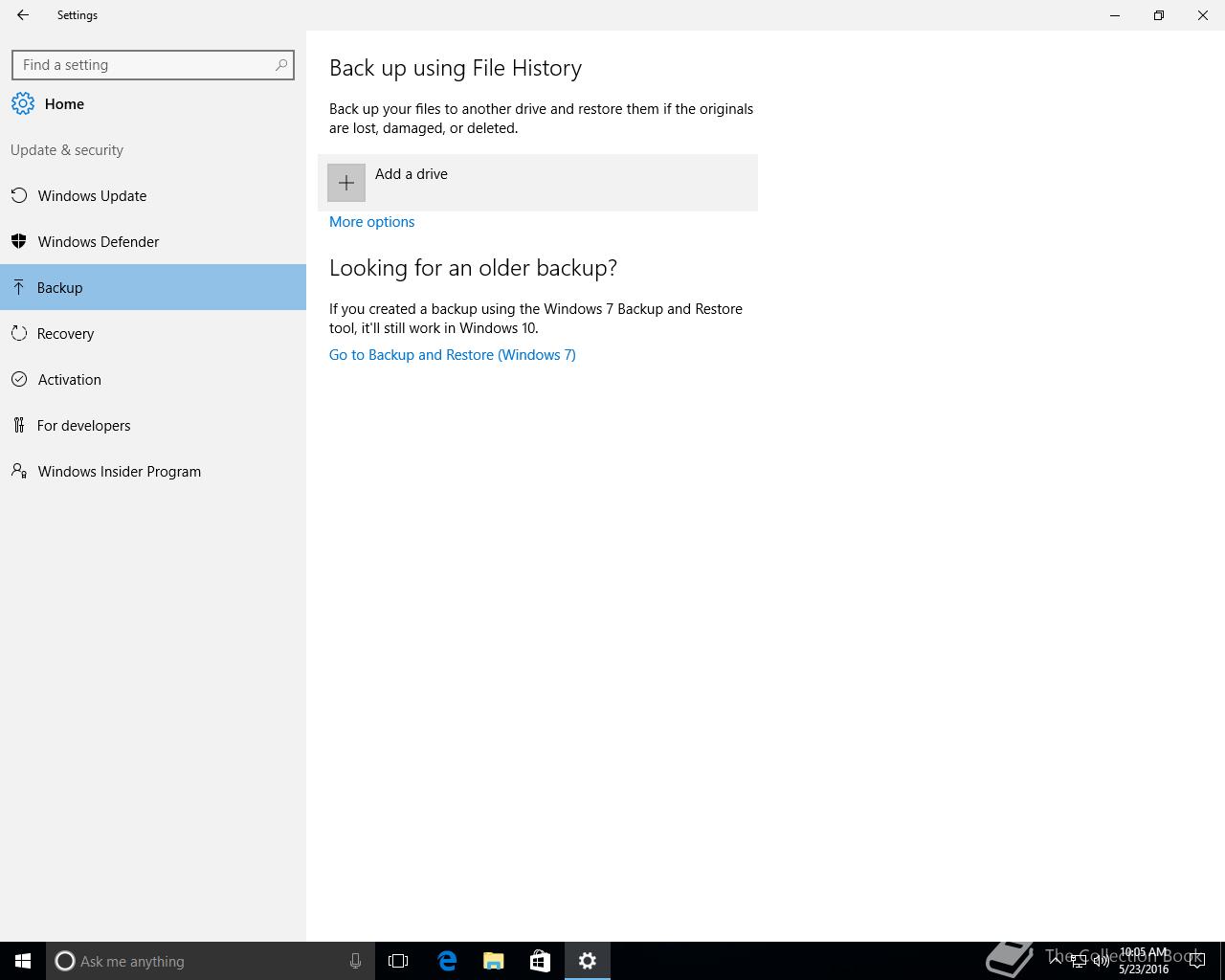Select the Windows Update refresh icon
This screenshot has width=1225, height=980.
coord(19,196)
